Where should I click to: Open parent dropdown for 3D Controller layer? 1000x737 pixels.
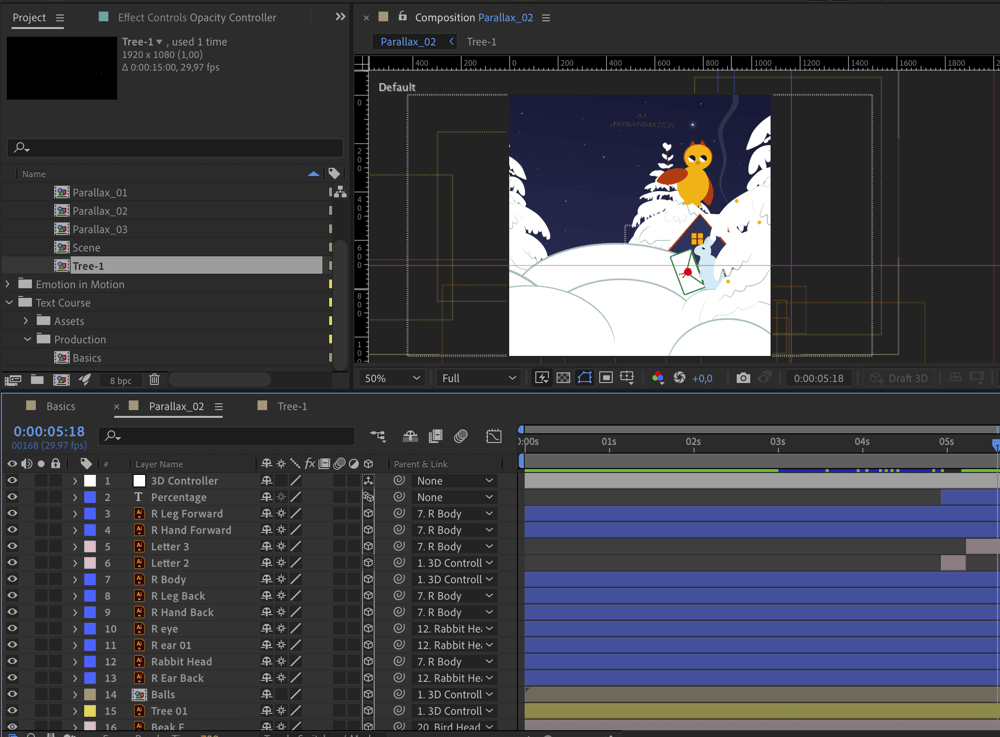point(454,481)
